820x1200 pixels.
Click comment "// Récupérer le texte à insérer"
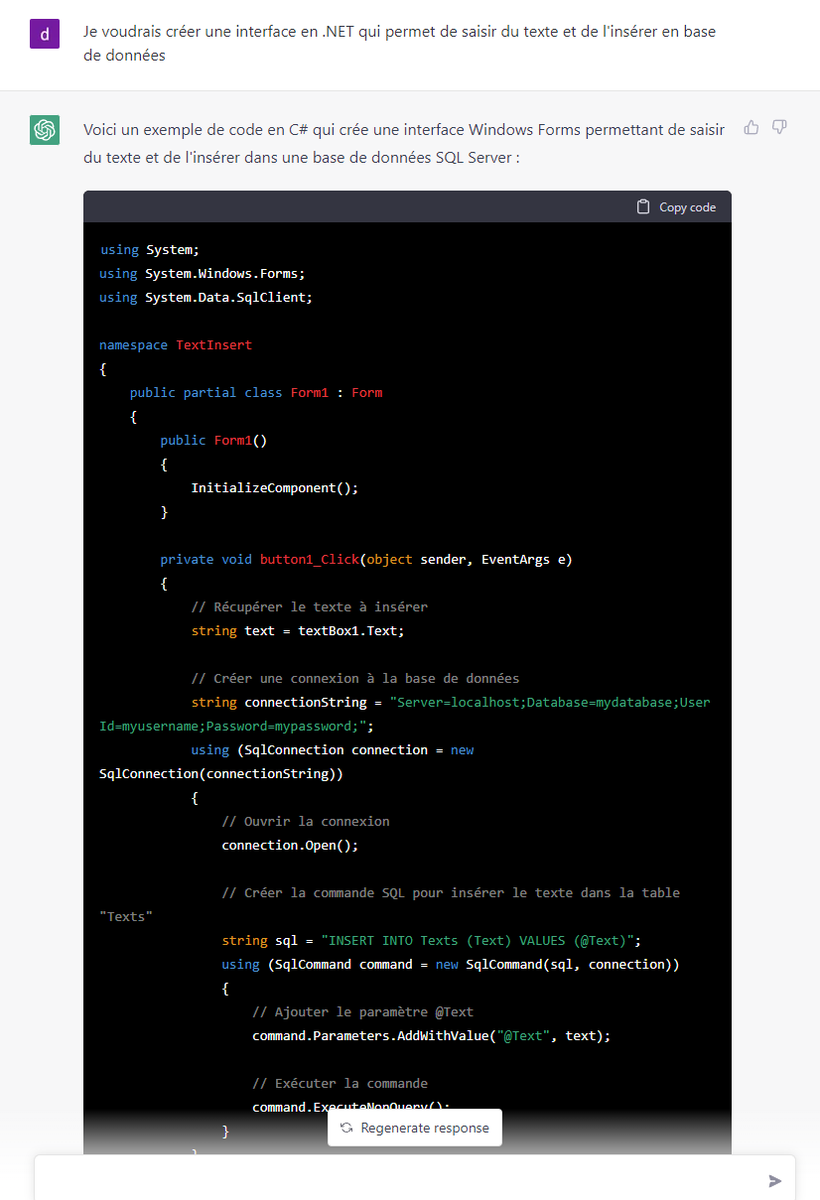(310, 607)
